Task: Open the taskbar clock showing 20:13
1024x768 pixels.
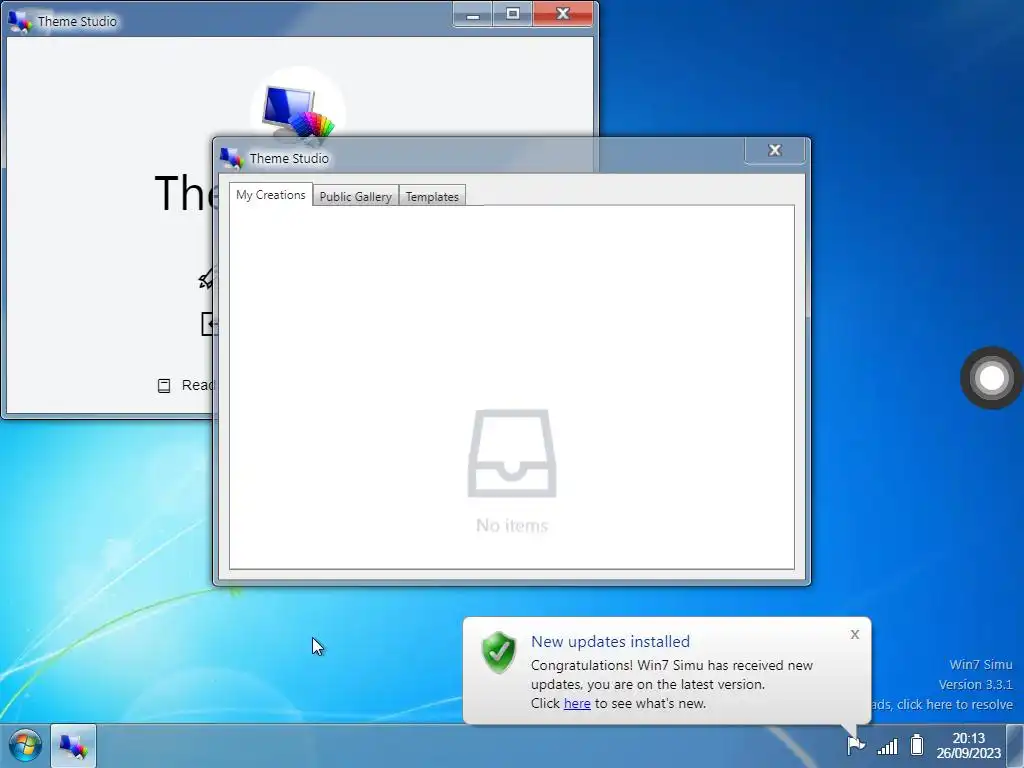Action: click(x=968, y=745)
